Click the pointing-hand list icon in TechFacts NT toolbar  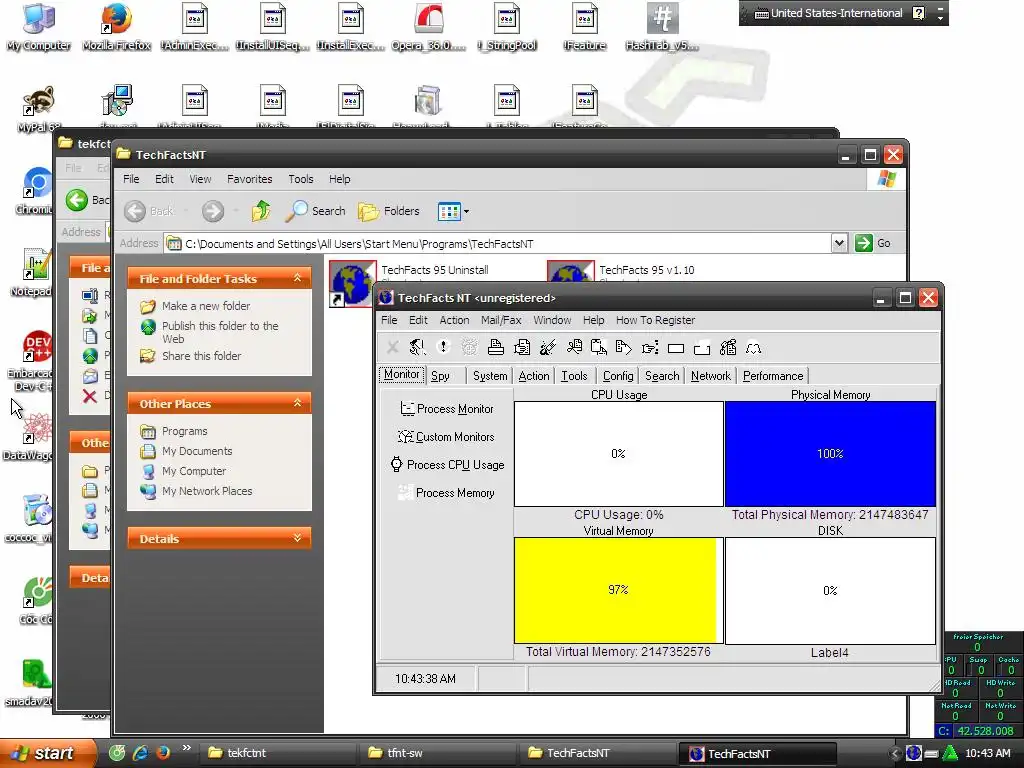[x=650, y=347]
